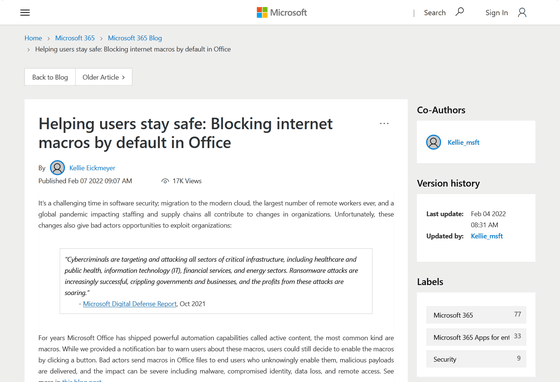Screen dimensions: 560x382
Task: Click the Sign In link
Action: (x=496, y=12)
